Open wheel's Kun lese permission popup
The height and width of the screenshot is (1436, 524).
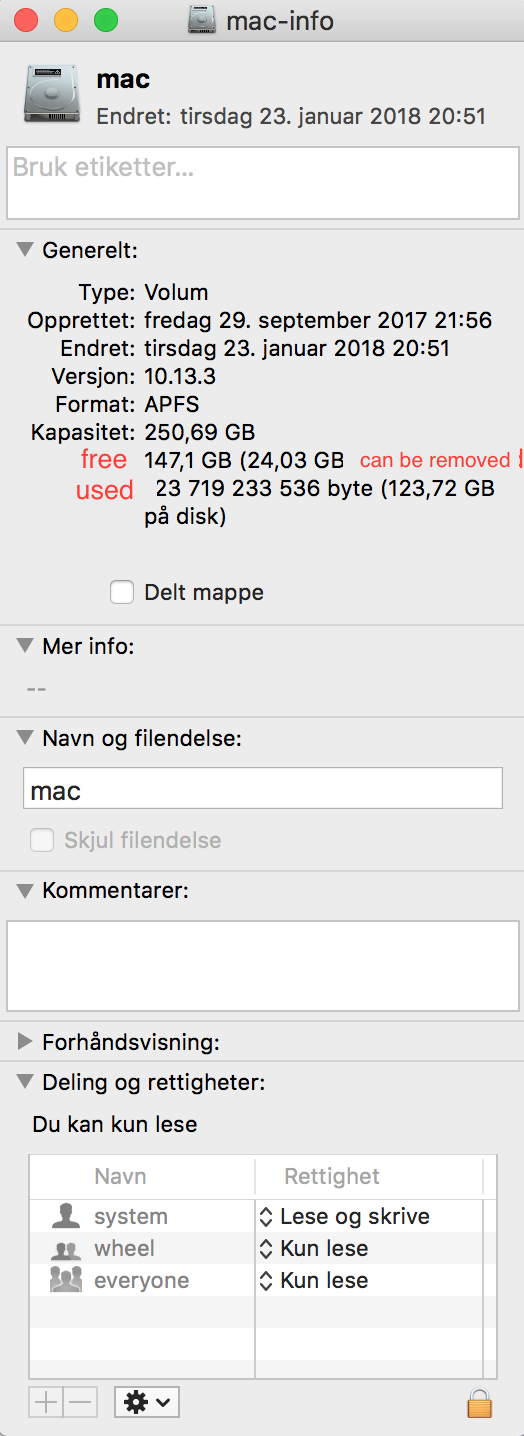(314, 1248)
